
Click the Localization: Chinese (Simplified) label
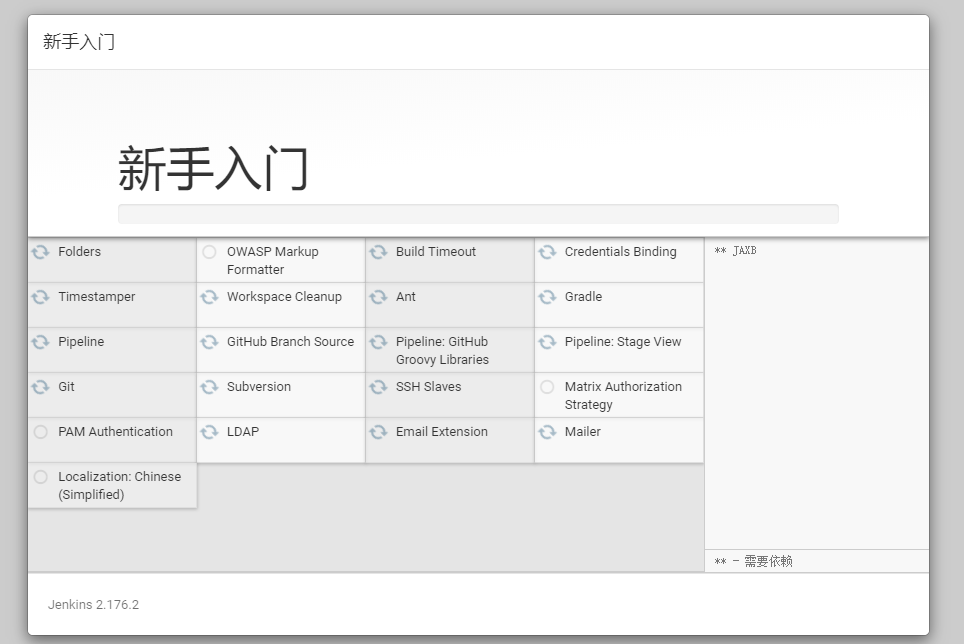click(119, 485)
